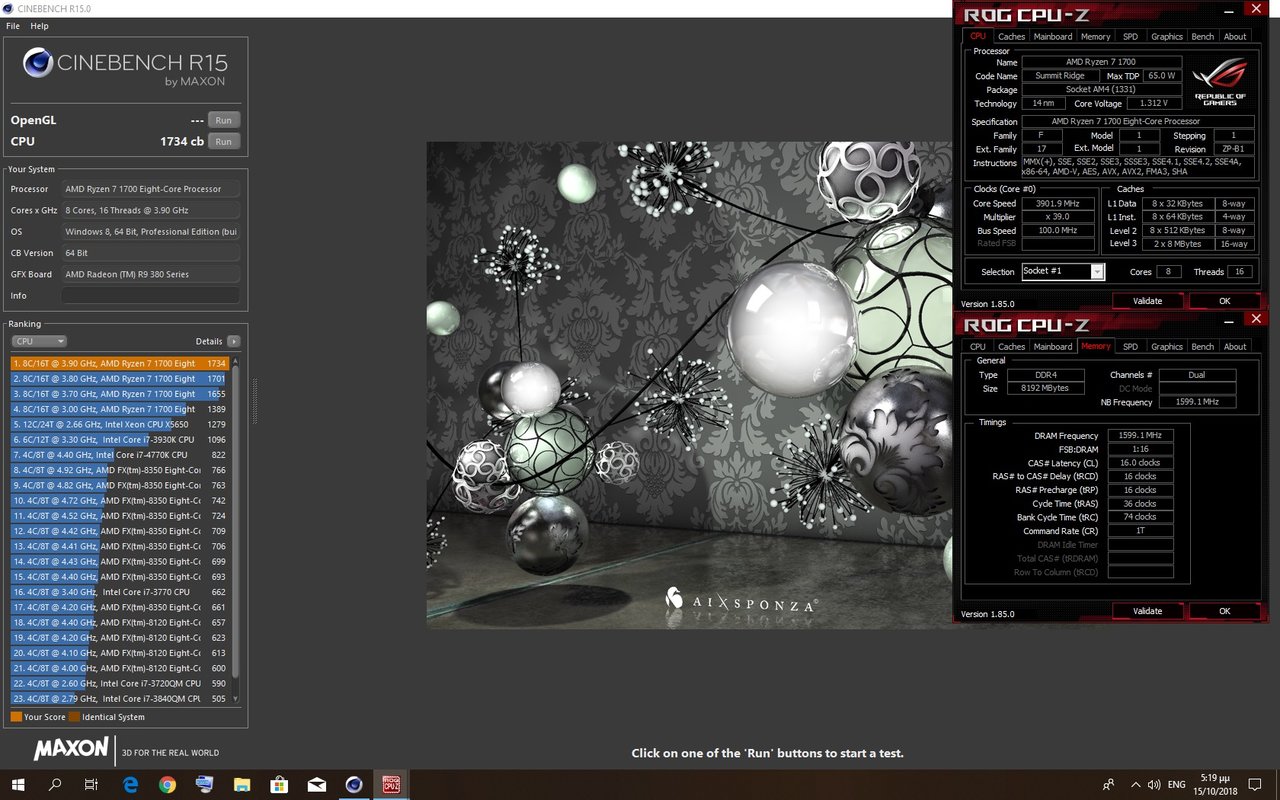Show hidden system tray icons
1280x800 pixels.
pos(1136,785)
